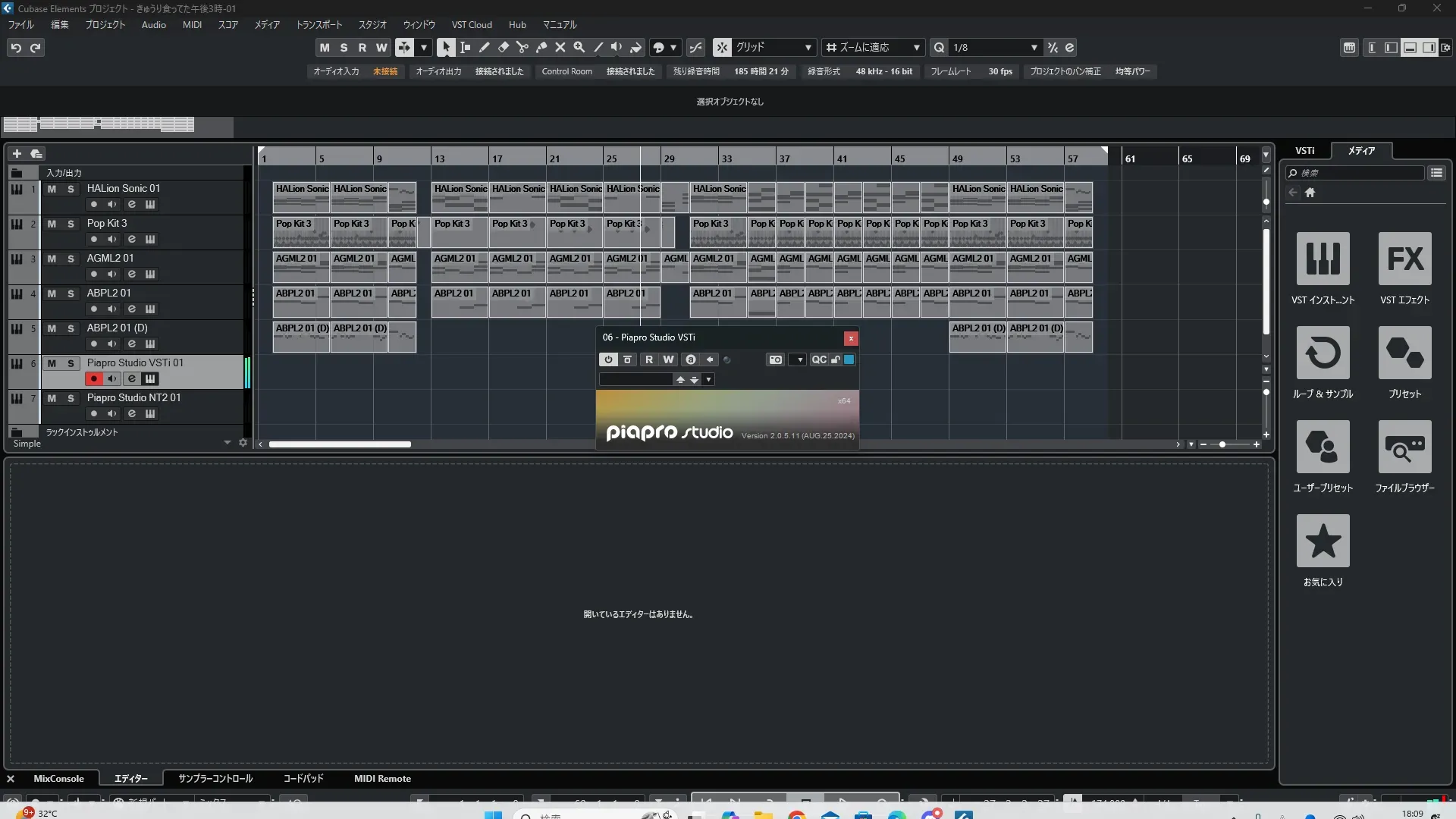Screen dimensions: 1456x819
Task: Click the add track plus button
Action: [17, 153]
